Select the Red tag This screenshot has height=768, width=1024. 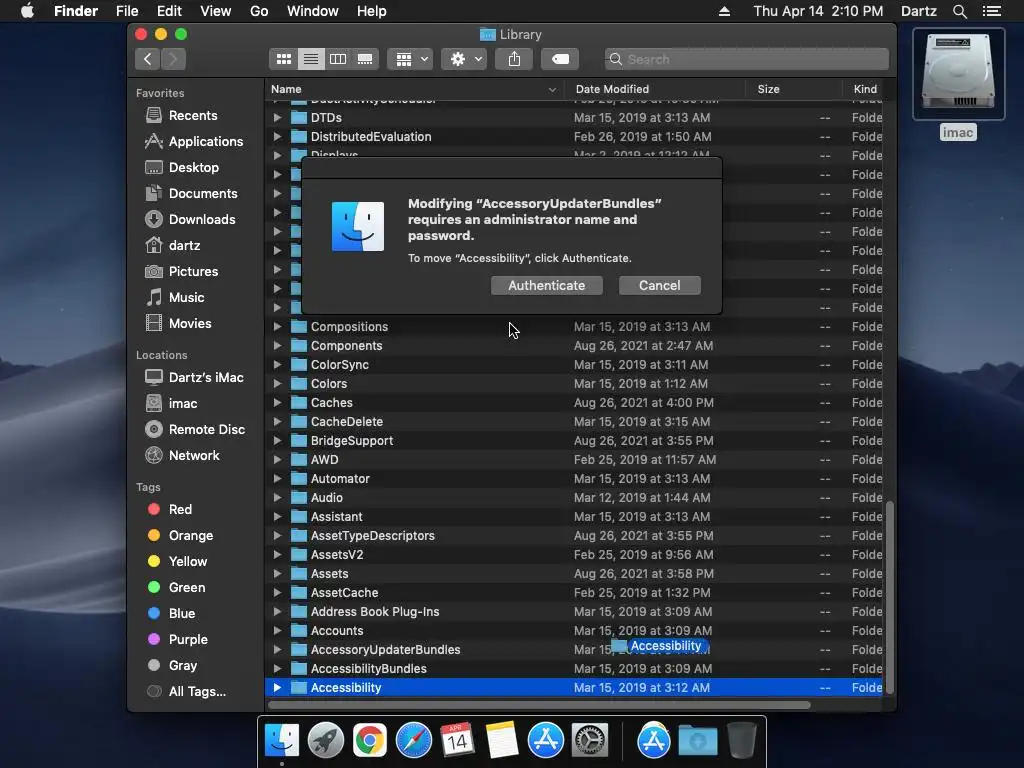(x=170, y=509)
